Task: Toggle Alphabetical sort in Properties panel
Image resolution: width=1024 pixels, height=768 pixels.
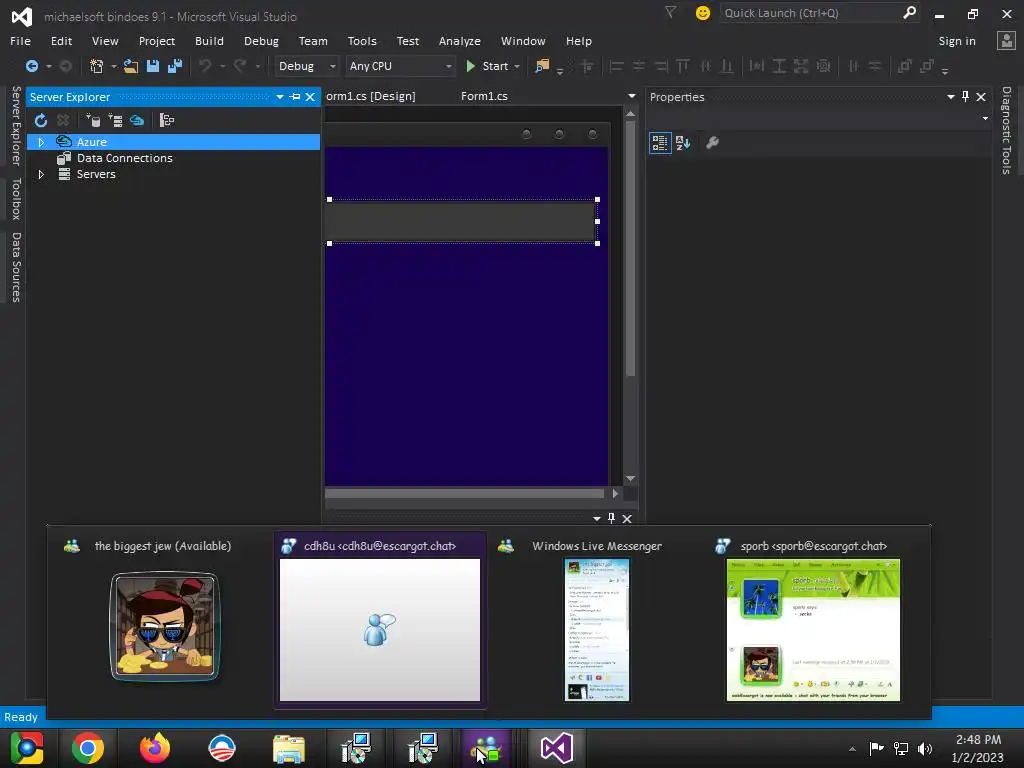Action: click(x=683, y=142)
